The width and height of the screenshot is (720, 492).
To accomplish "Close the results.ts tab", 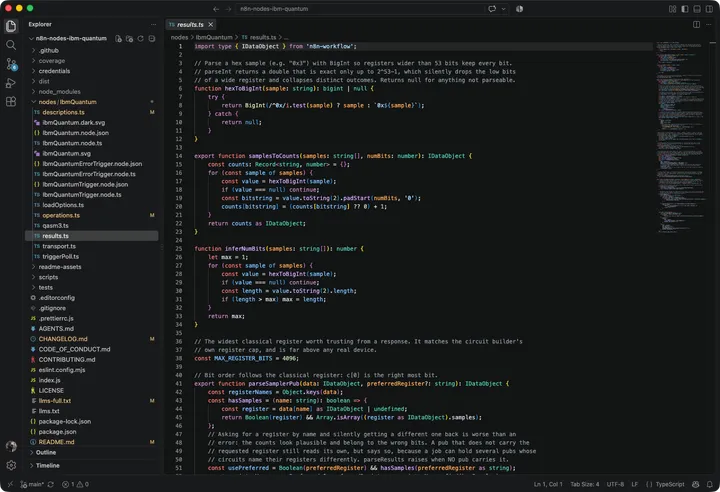I will point(211,24).
